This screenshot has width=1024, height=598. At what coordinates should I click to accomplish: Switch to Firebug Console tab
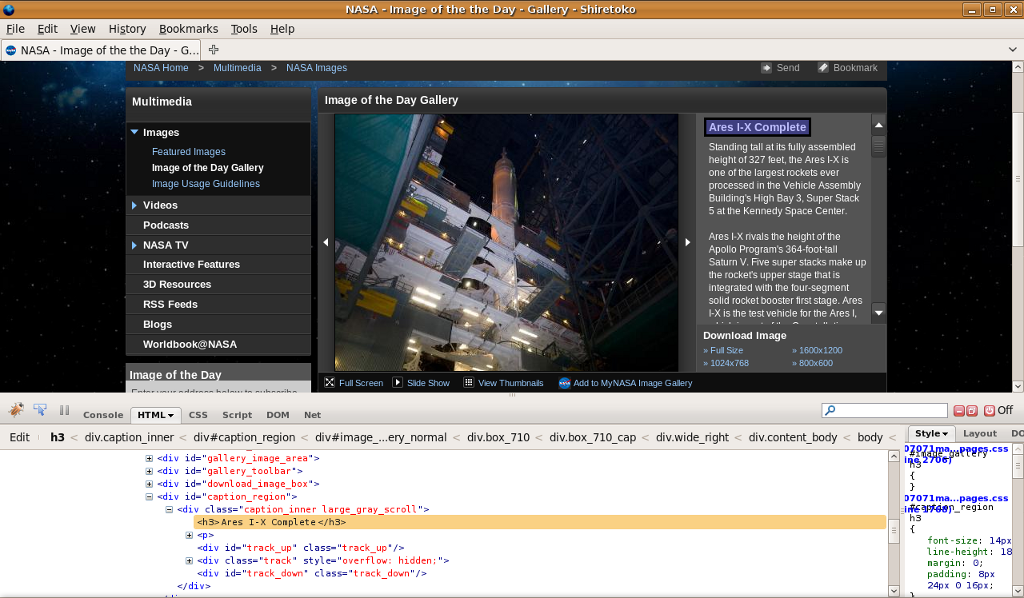[103, 415]
